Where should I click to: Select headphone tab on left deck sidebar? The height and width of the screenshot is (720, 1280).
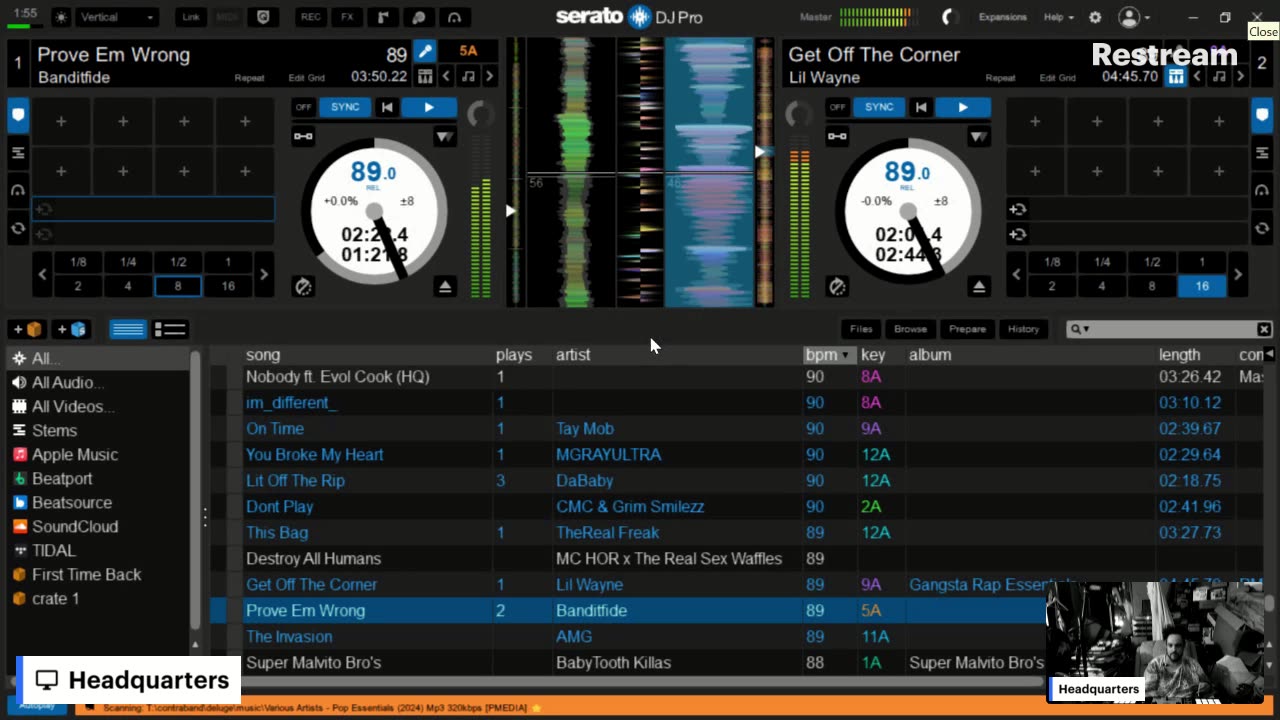pyautogui.click(x=18, y=190)
